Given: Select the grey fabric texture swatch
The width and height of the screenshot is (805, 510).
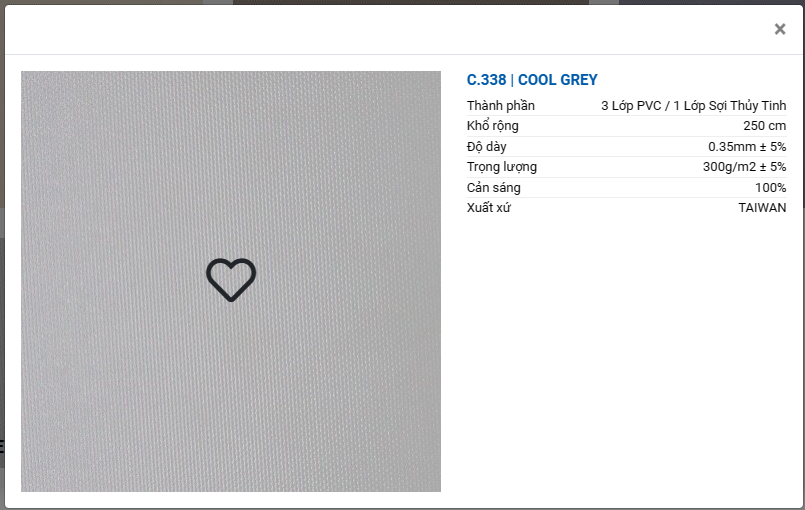Looking at the screenshot, I should [x=231, y=281].
